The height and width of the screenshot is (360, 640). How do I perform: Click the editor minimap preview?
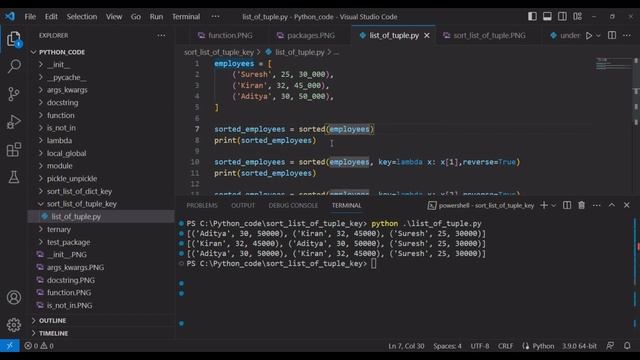click(613, 64)
